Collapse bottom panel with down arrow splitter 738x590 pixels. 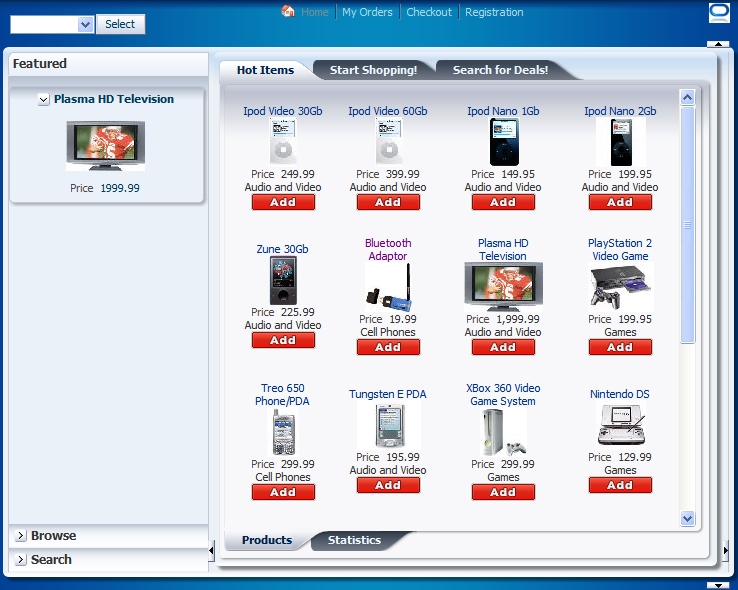click(x=718, y=586)
